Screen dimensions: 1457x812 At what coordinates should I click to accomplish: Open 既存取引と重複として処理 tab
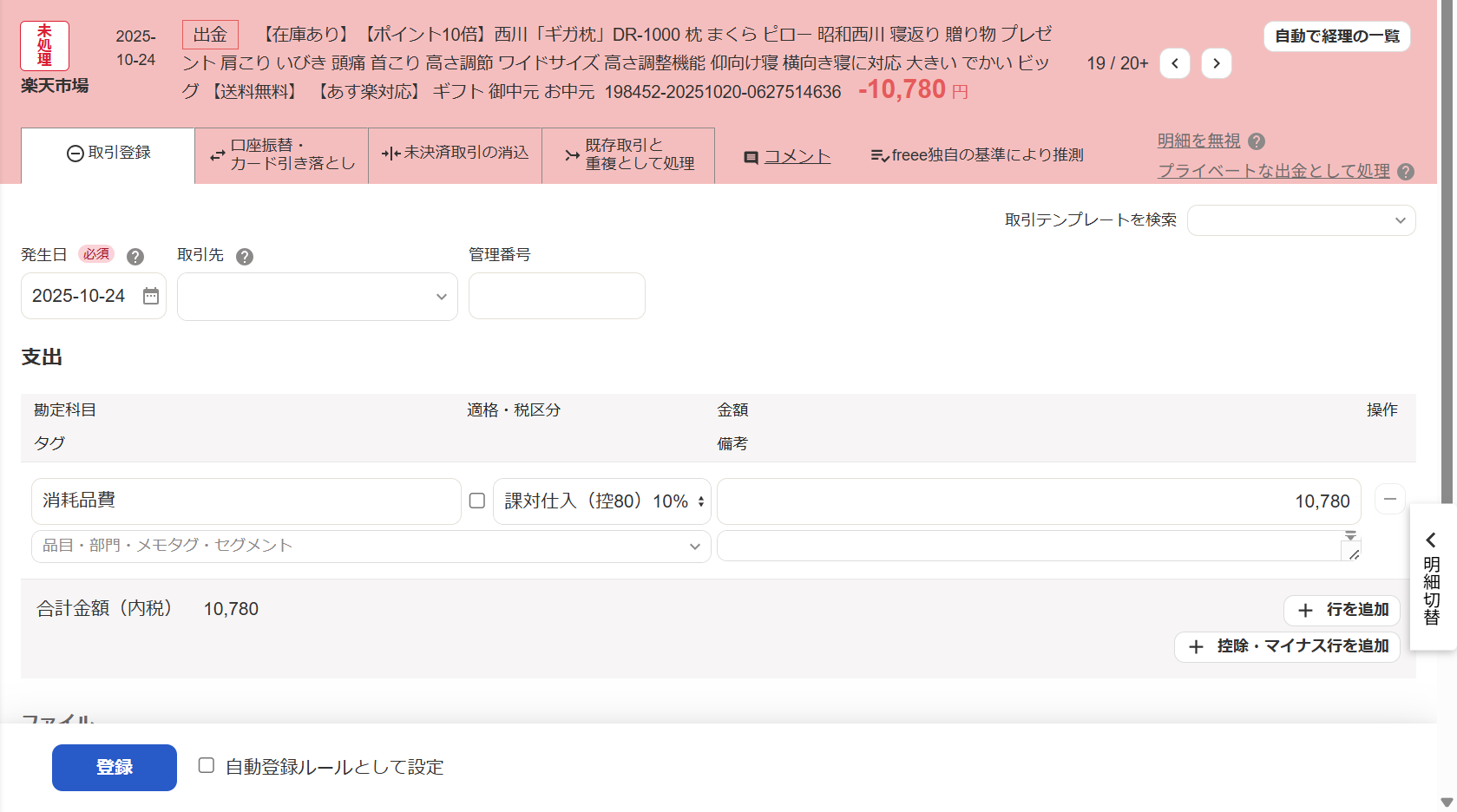(x=628, y=155)
